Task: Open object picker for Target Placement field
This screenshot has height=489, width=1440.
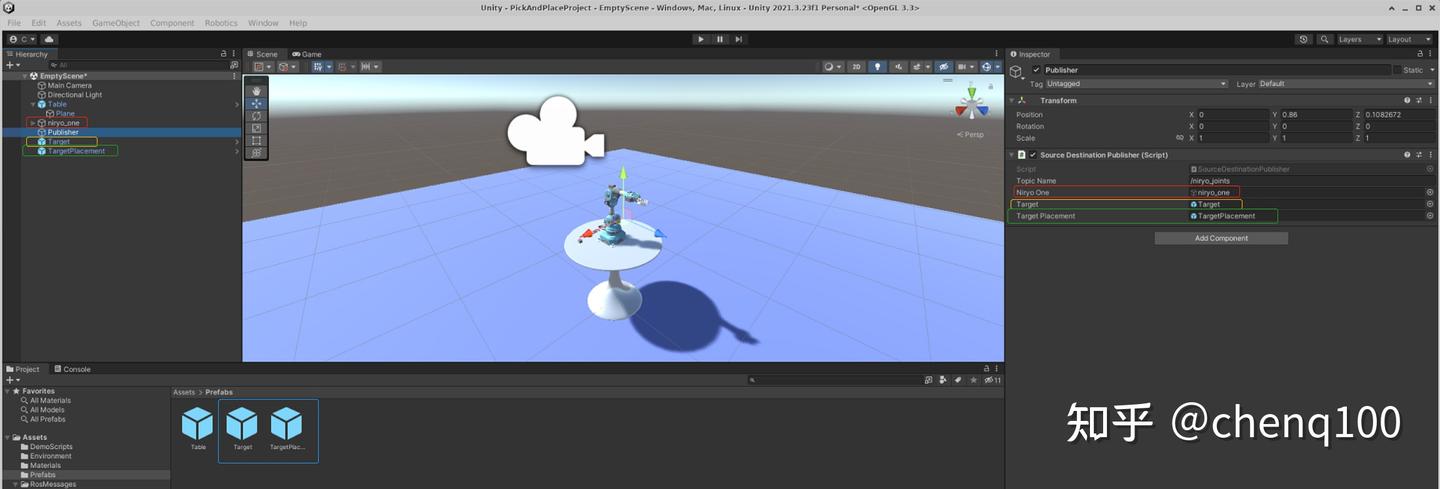Action: pos(1429,216)
